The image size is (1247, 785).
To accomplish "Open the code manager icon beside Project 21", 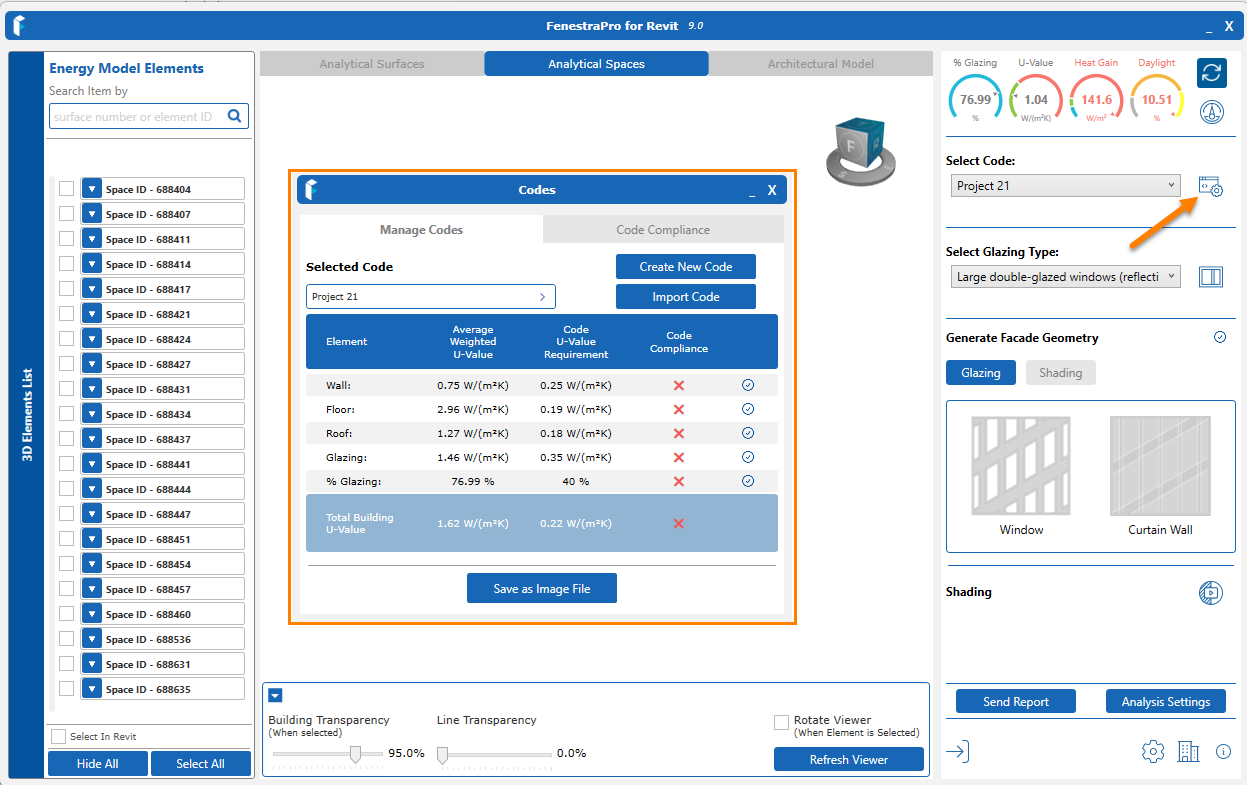I will [x=1210, y=187].
